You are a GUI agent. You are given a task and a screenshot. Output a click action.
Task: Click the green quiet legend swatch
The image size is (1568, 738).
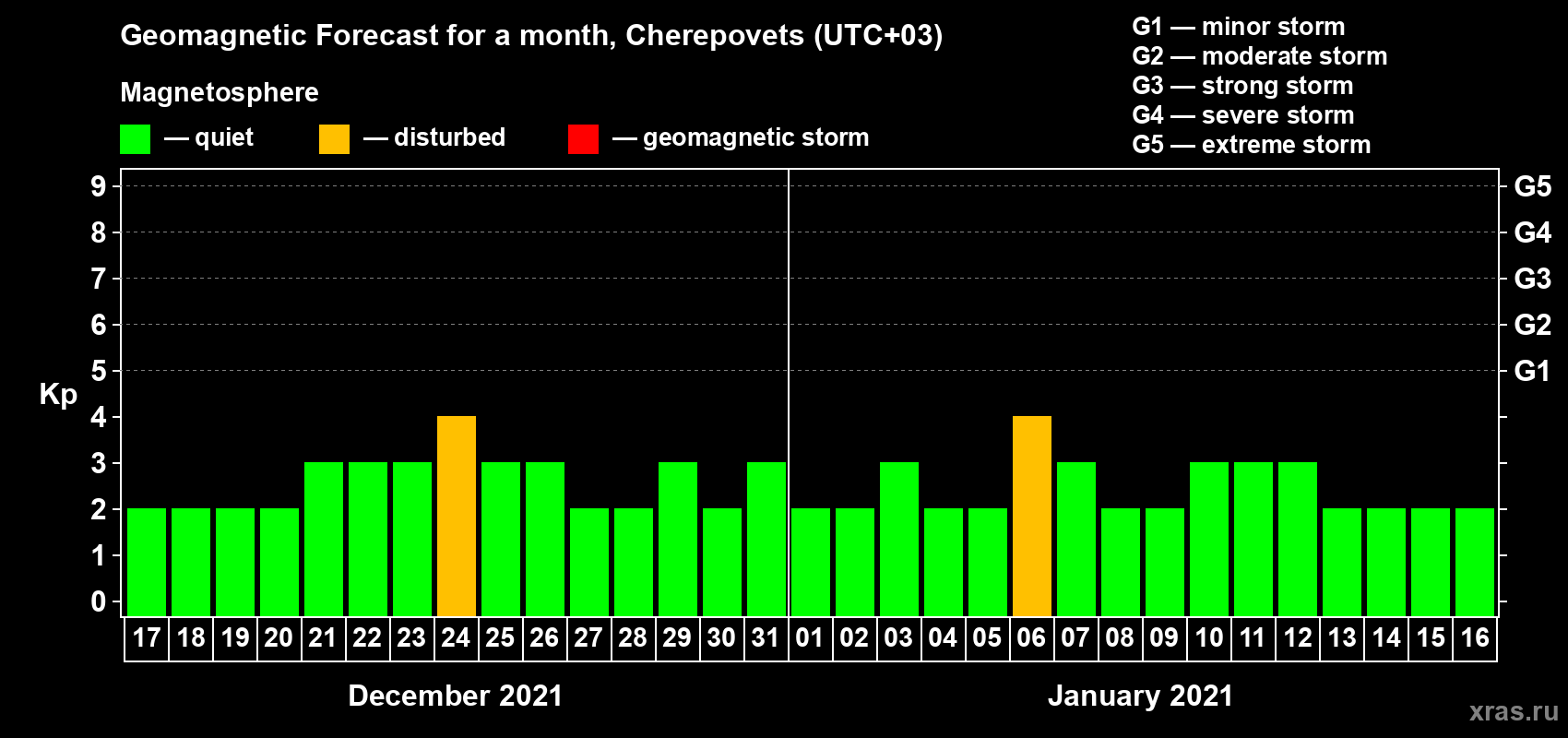click(x=135, y=139)
